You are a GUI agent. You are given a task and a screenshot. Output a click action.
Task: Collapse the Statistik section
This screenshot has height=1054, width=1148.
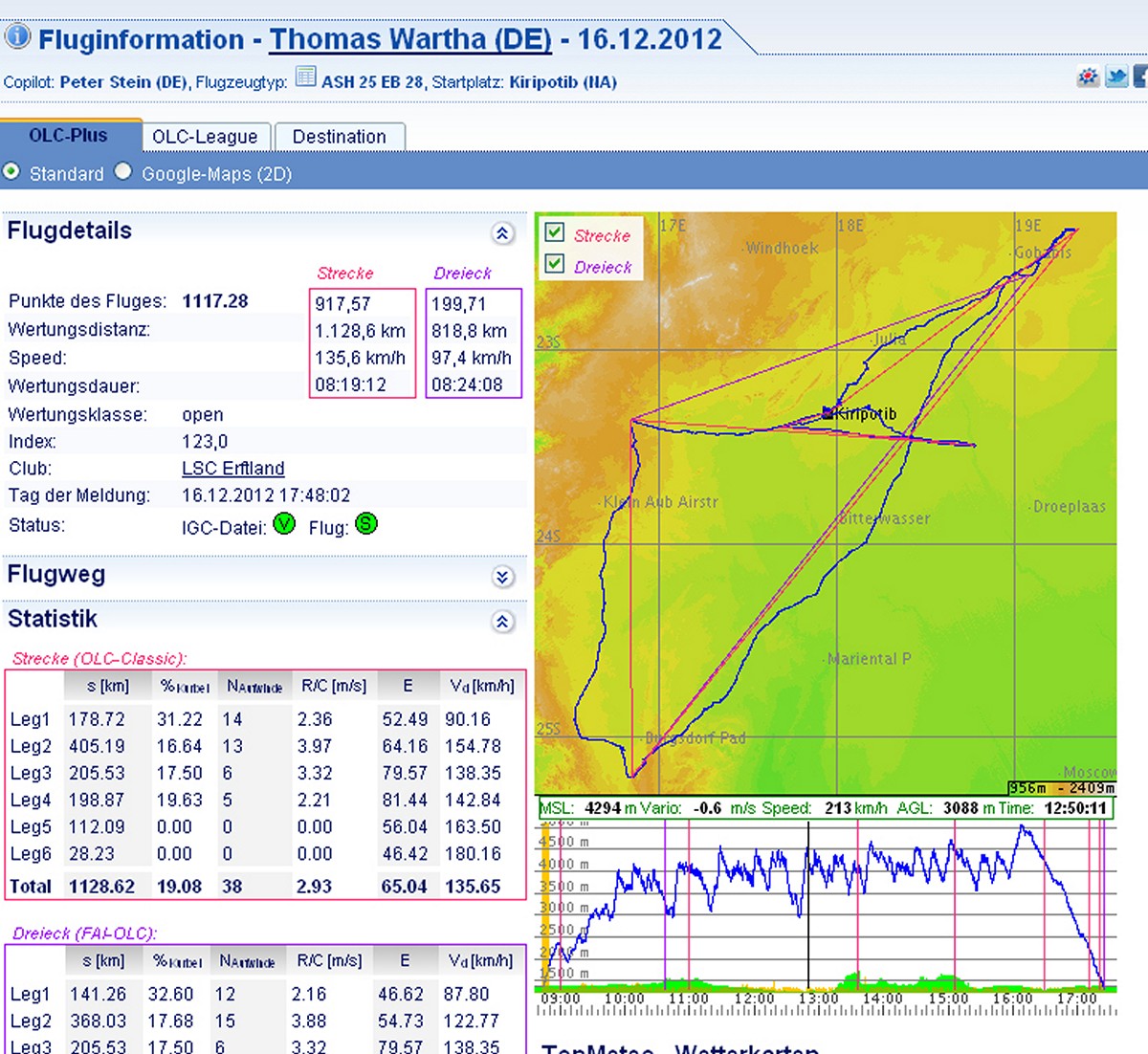502,622
